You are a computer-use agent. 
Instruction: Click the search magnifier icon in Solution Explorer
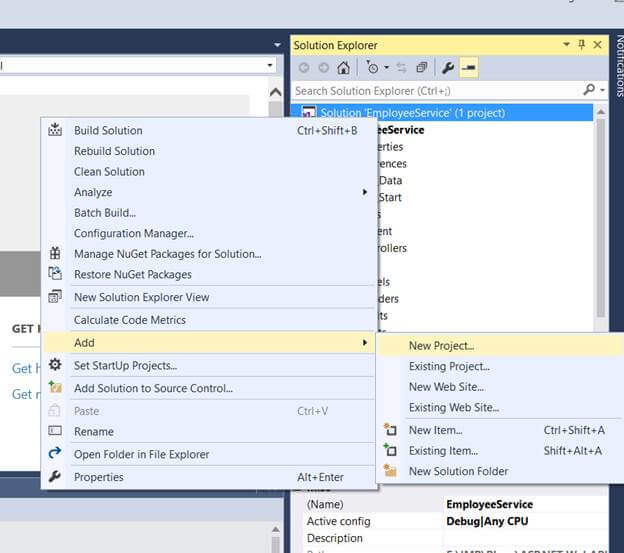[589, 90]
